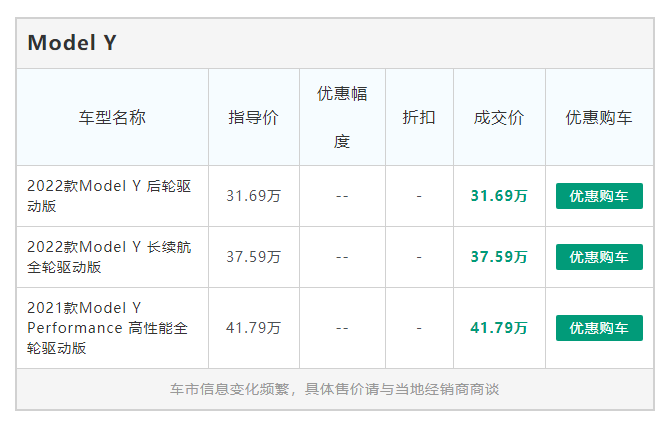Click the 折扣 dash in 后轮驱动版 row
This screenshot has height=424, width=666.
tap(419, 196)
